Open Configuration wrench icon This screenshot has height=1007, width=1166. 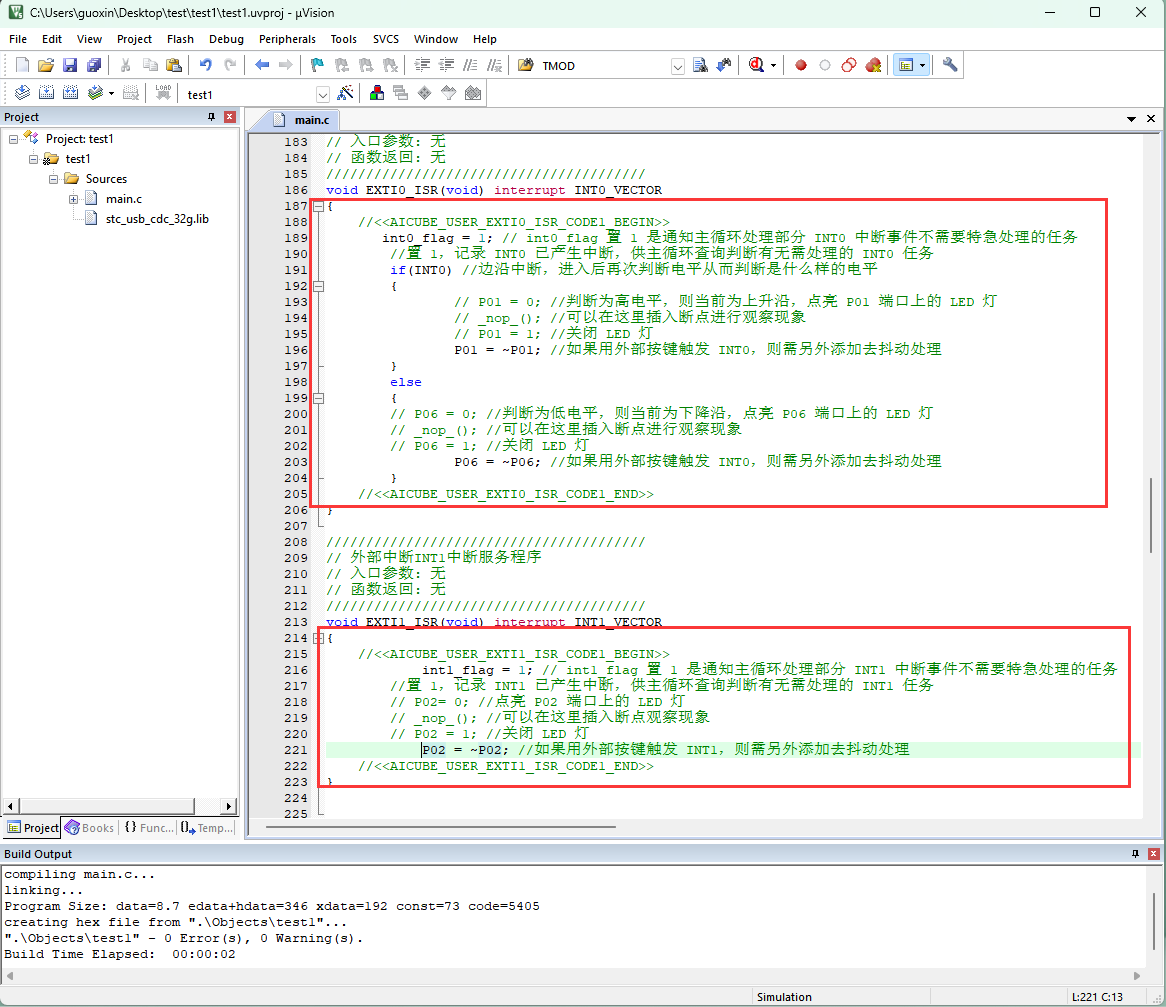point(950,65)
